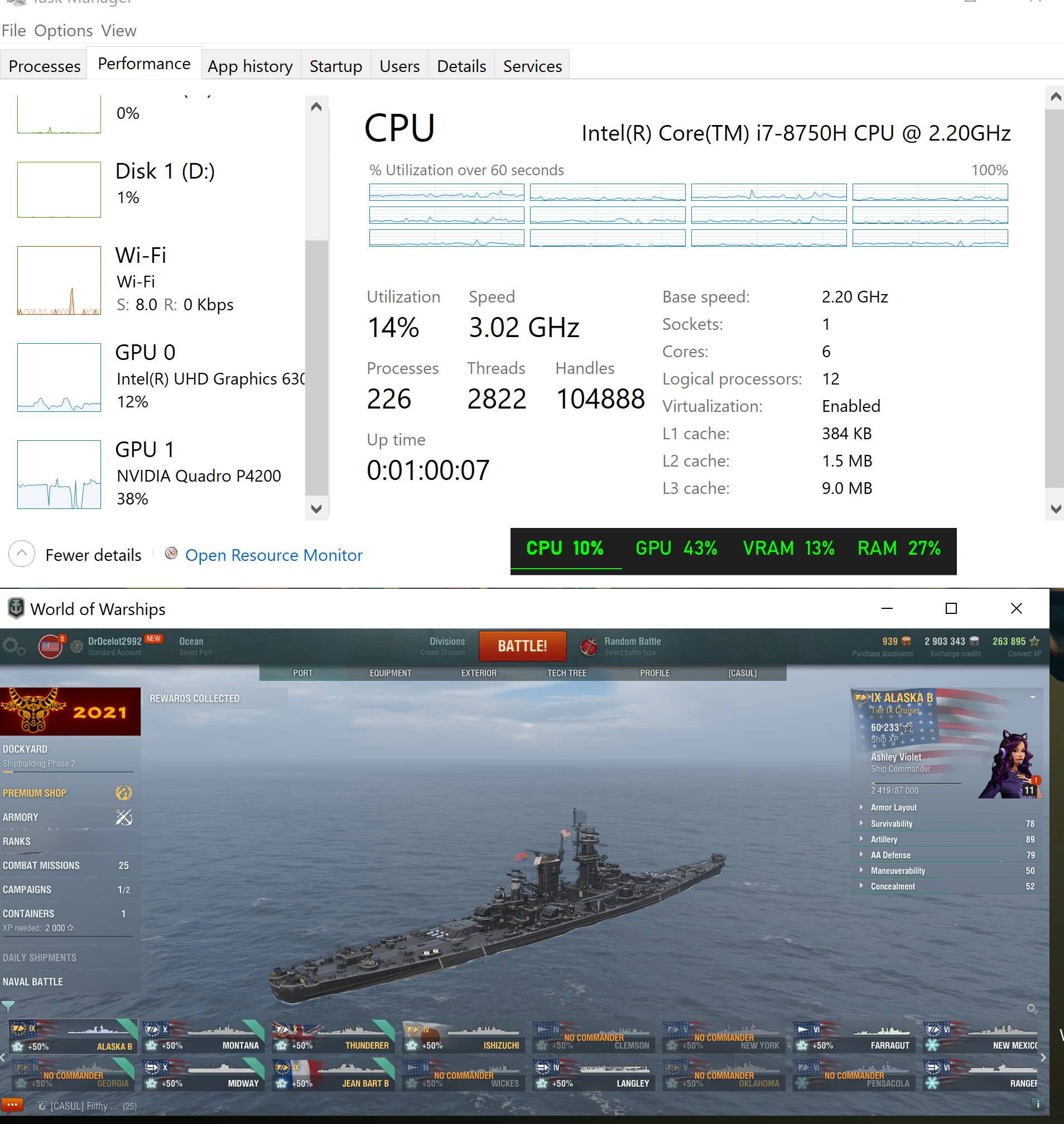Open the Containers side menu entry

coord(67,920)
